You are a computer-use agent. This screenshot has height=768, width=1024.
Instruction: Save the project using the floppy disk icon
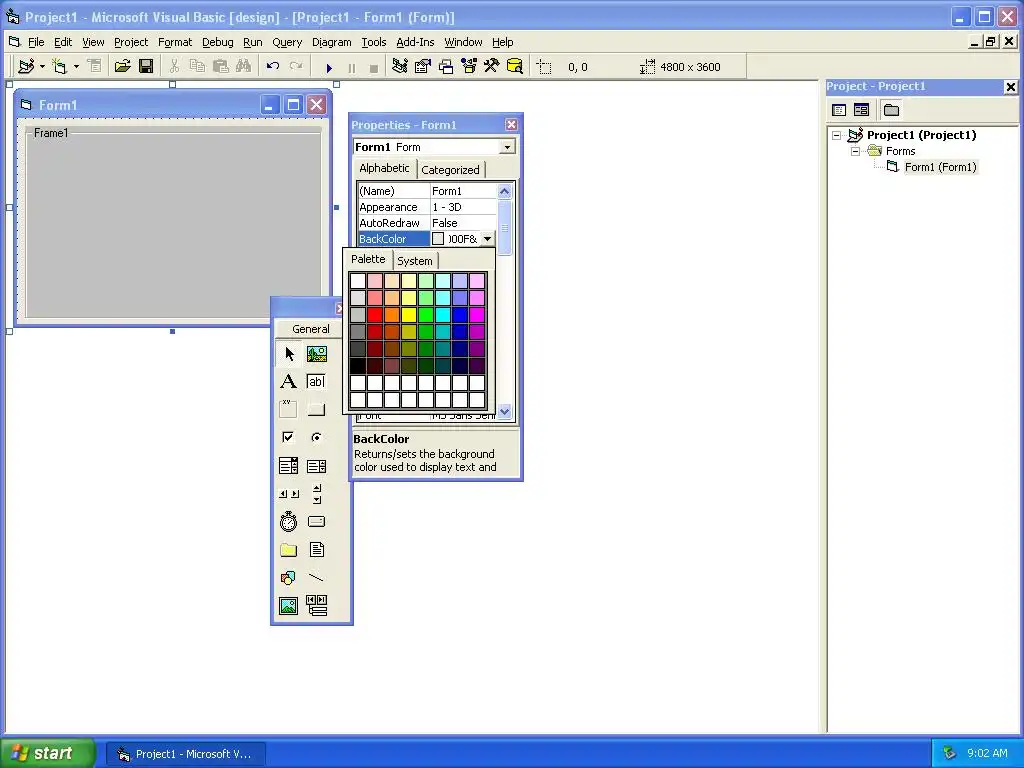(146, 67)
